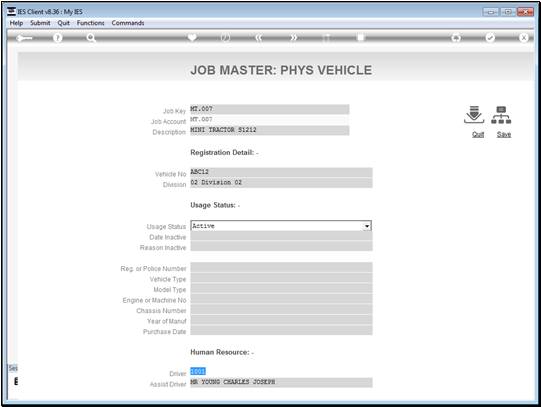Click the Save hierarchy icon
The image size is (541, 407).
(x=501, y=115)
